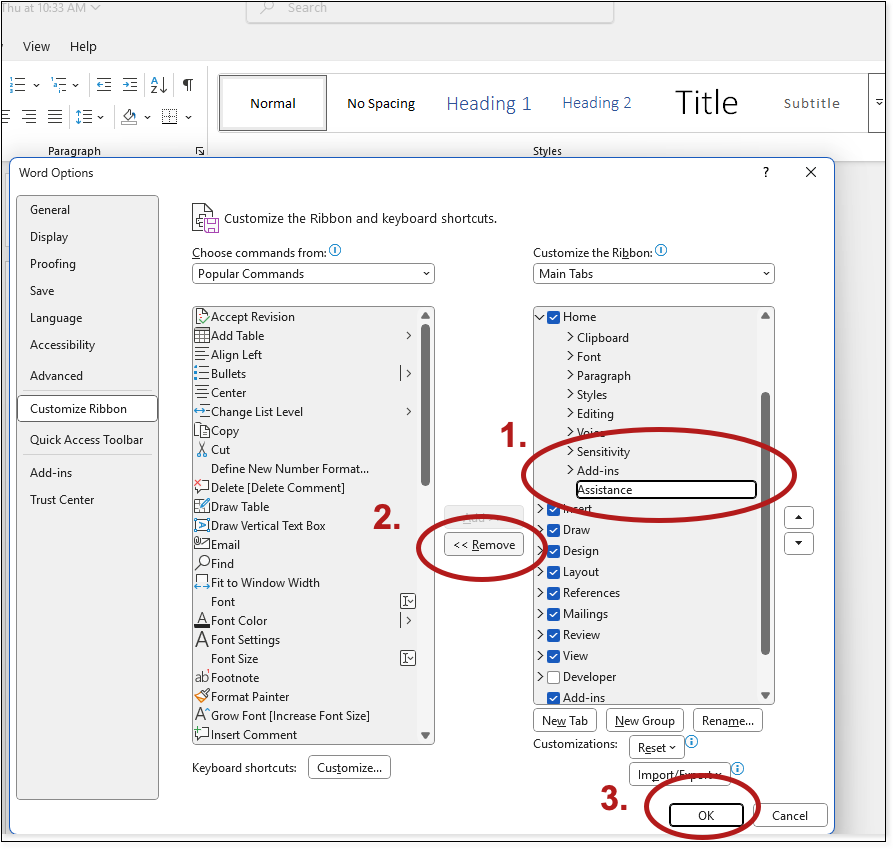This screenshot has width=893, height=849.
Task: Click the help question mark in Word Options
Action: [x=766, y=172]
